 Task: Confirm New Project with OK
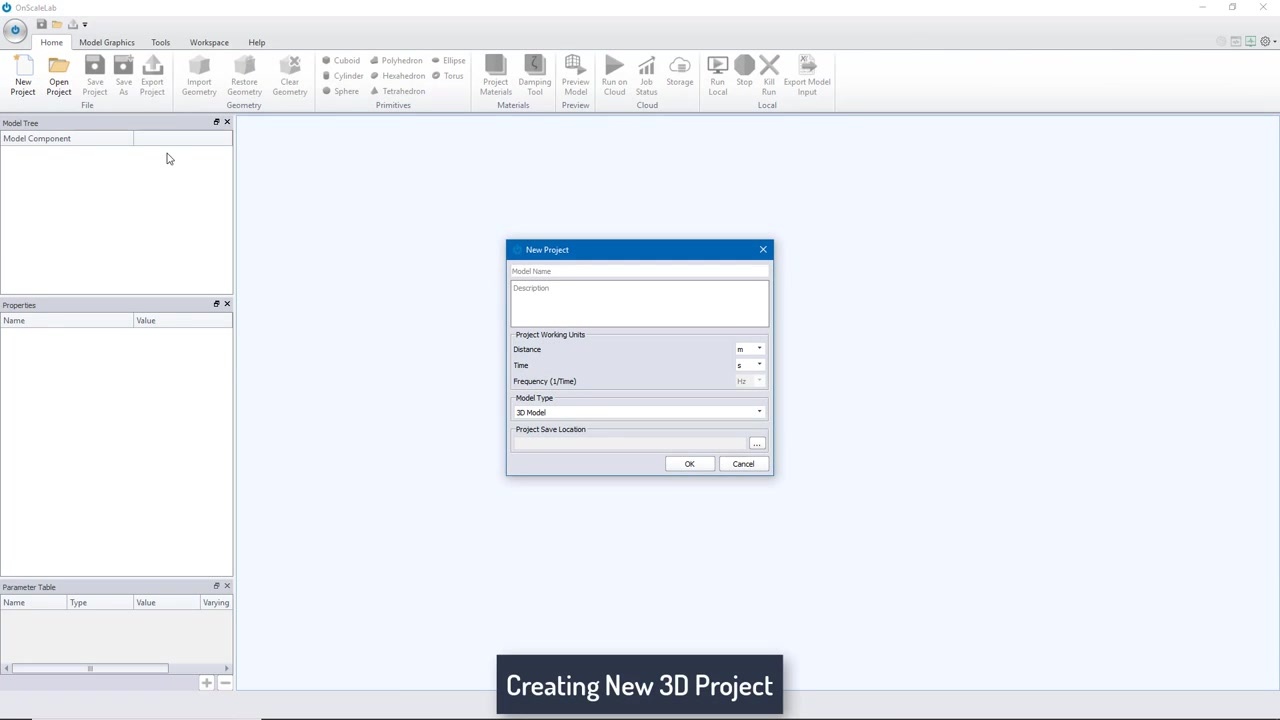689,464
